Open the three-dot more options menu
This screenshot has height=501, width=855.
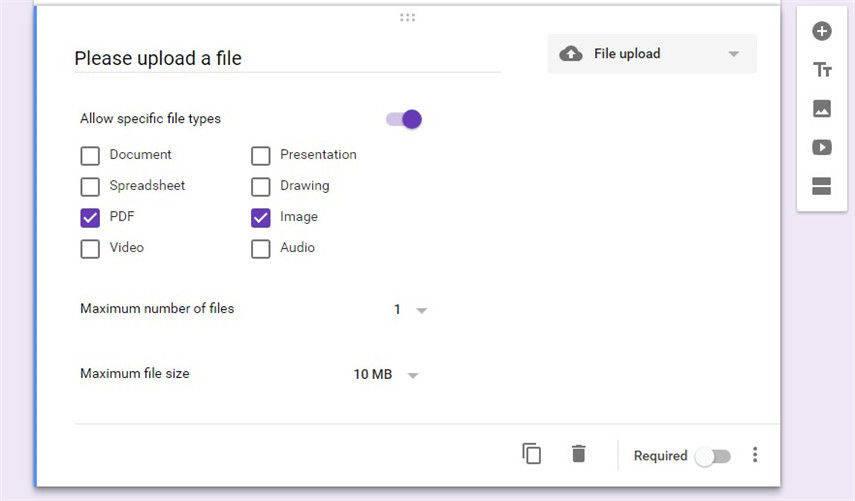tap(755, 455)
